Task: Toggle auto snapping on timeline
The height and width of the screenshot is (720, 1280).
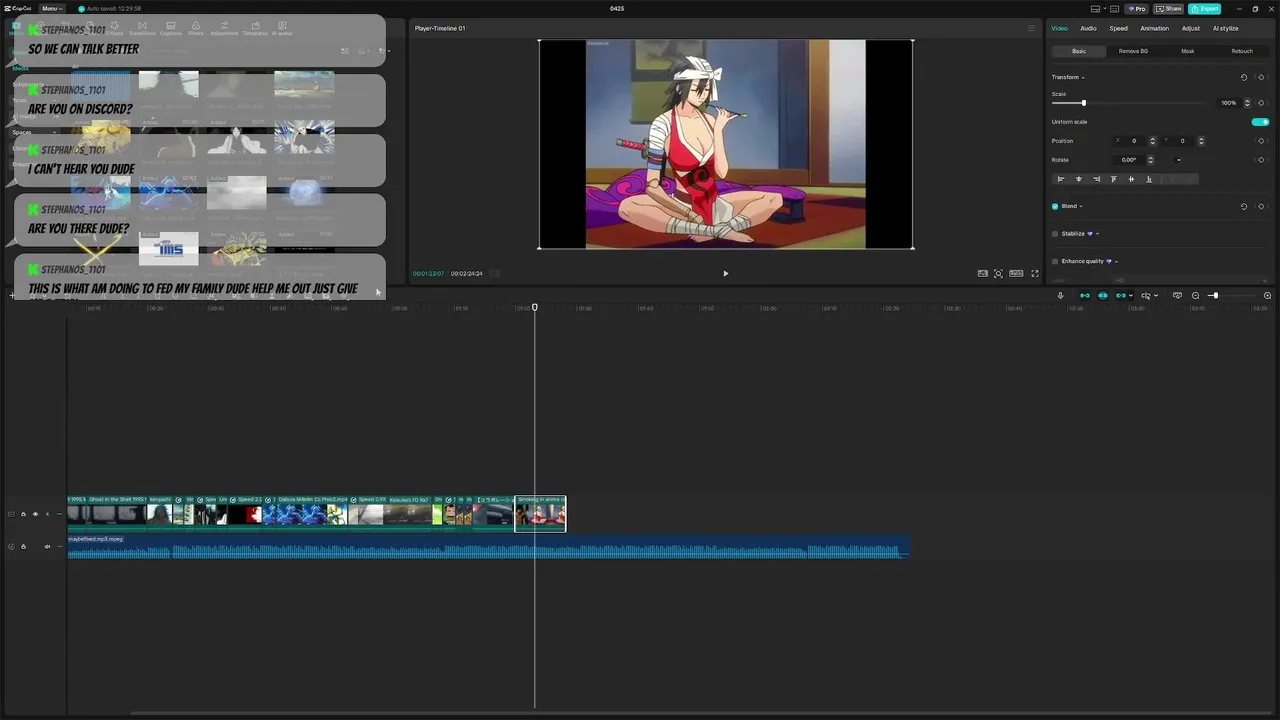Action: (1103, 295)
